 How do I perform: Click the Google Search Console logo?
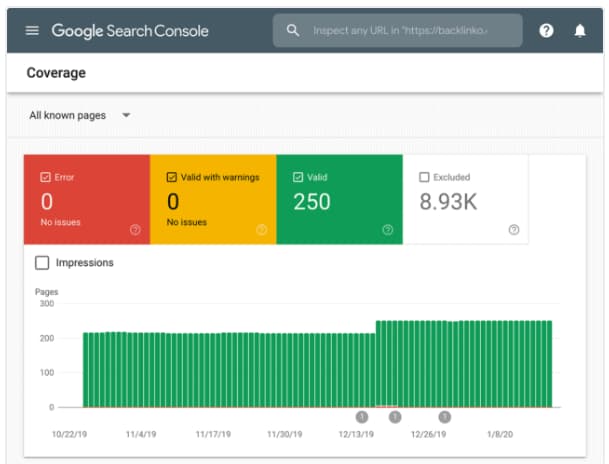130,30
